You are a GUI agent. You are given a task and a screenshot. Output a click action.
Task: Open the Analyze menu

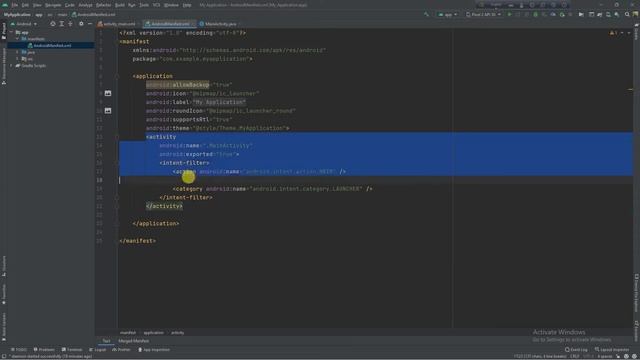pyautogui.click(x=85, y=5)
